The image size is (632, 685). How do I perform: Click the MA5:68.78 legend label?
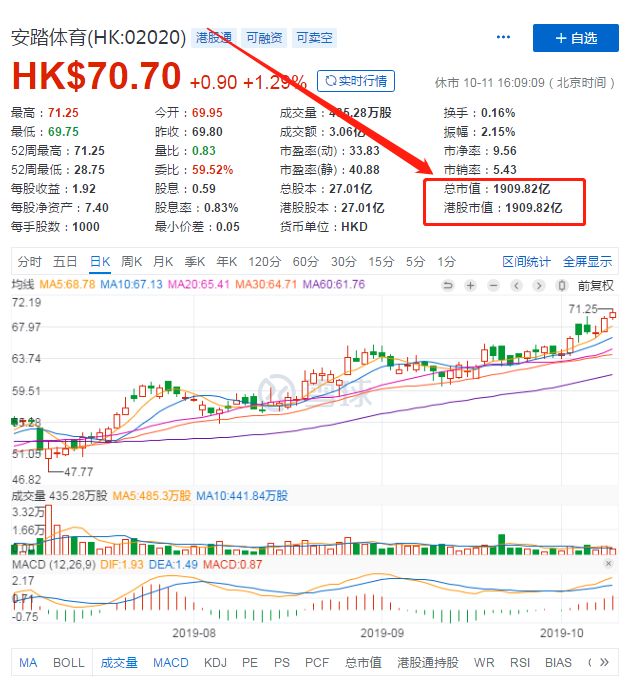[67, 284]
